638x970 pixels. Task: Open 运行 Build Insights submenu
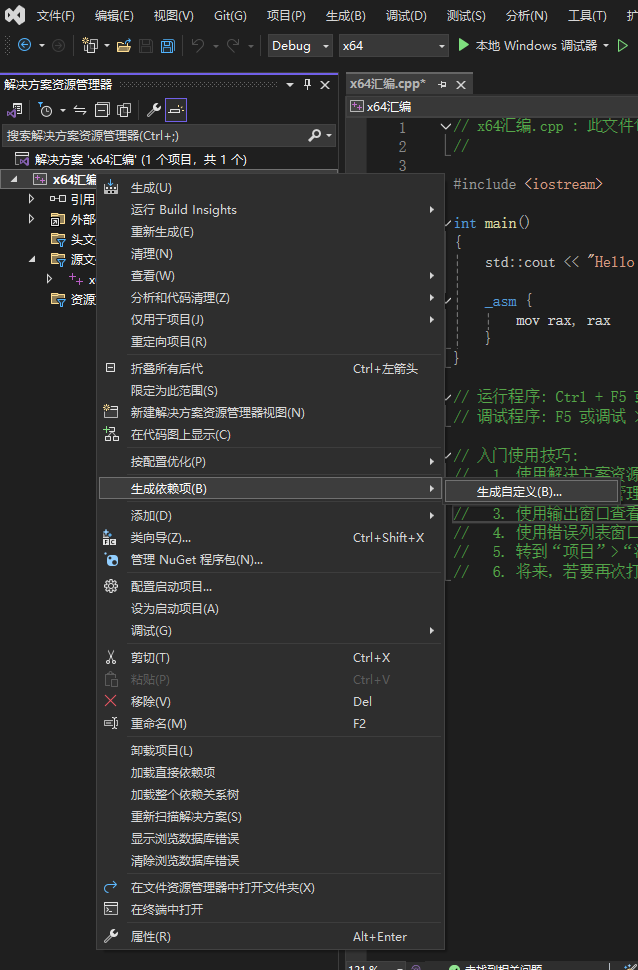pos(270,210)
